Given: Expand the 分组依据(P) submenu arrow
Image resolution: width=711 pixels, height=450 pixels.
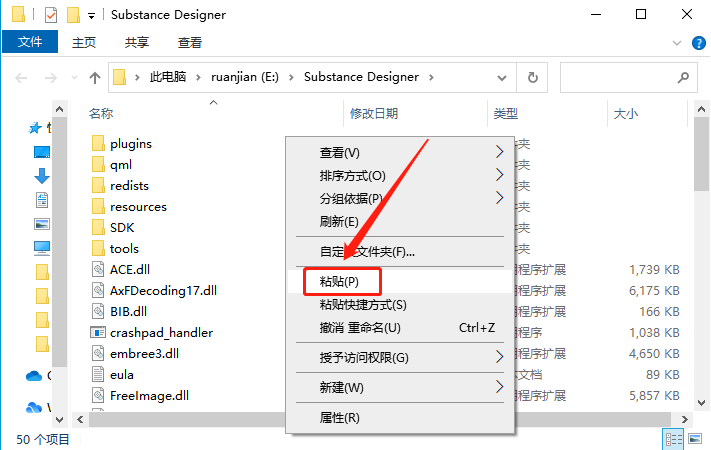Looking at the screenshot, I should coord(499,198).
